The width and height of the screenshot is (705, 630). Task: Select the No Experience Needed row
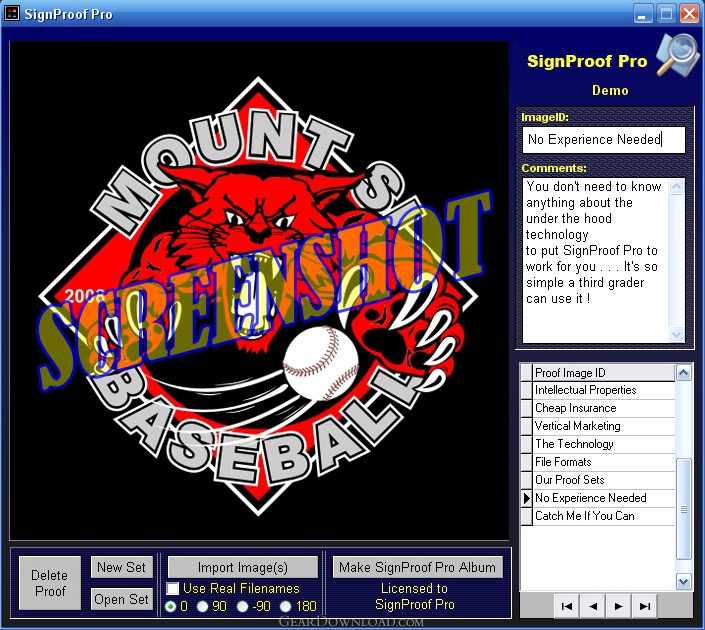[604, 498]
